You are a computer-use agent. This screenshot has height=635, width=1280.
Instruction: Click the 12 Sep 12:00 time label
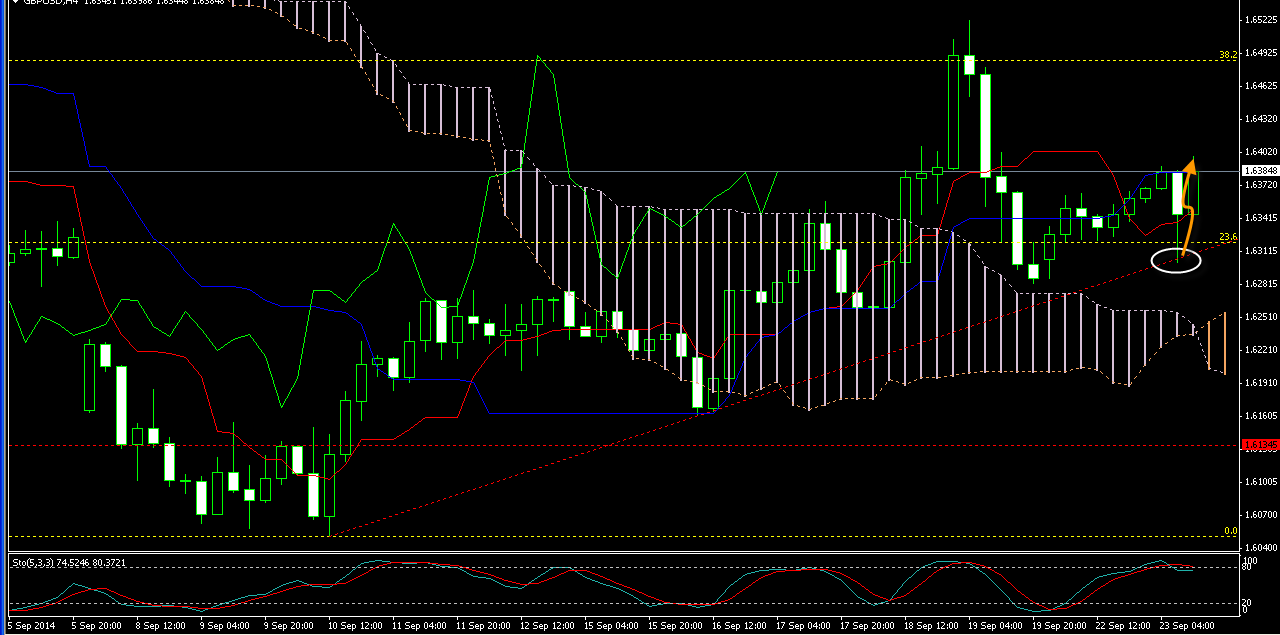coord(545,625)
